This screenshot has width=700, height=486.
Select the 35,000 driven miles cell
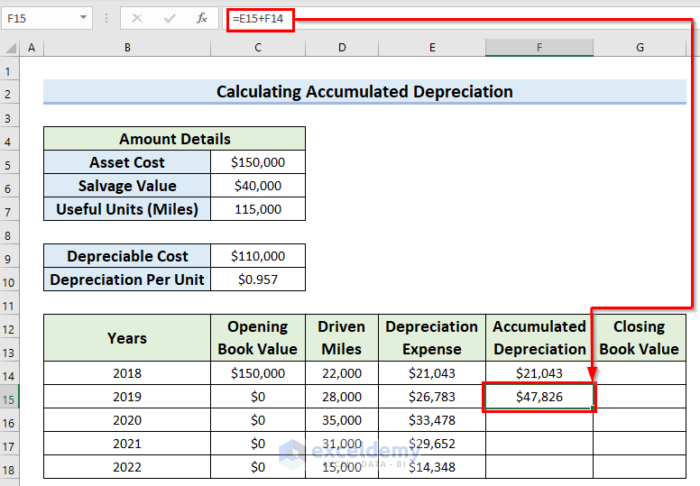point(342,420)
